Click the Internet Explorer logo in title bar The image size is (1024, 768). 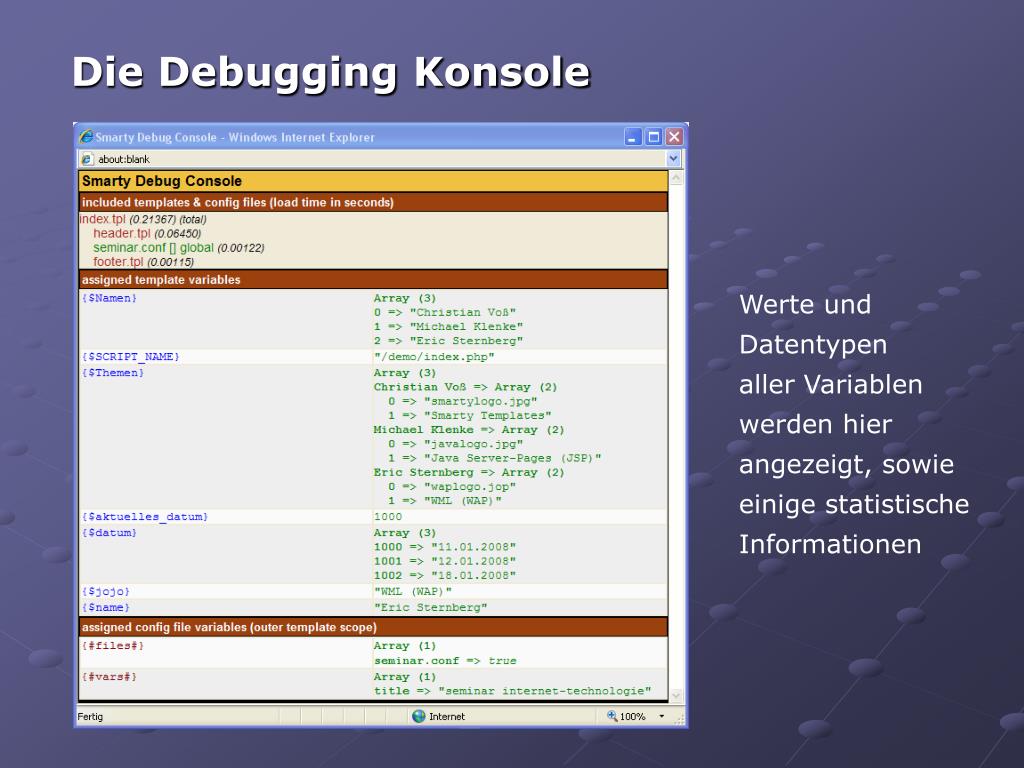click(x=86, y=136)
